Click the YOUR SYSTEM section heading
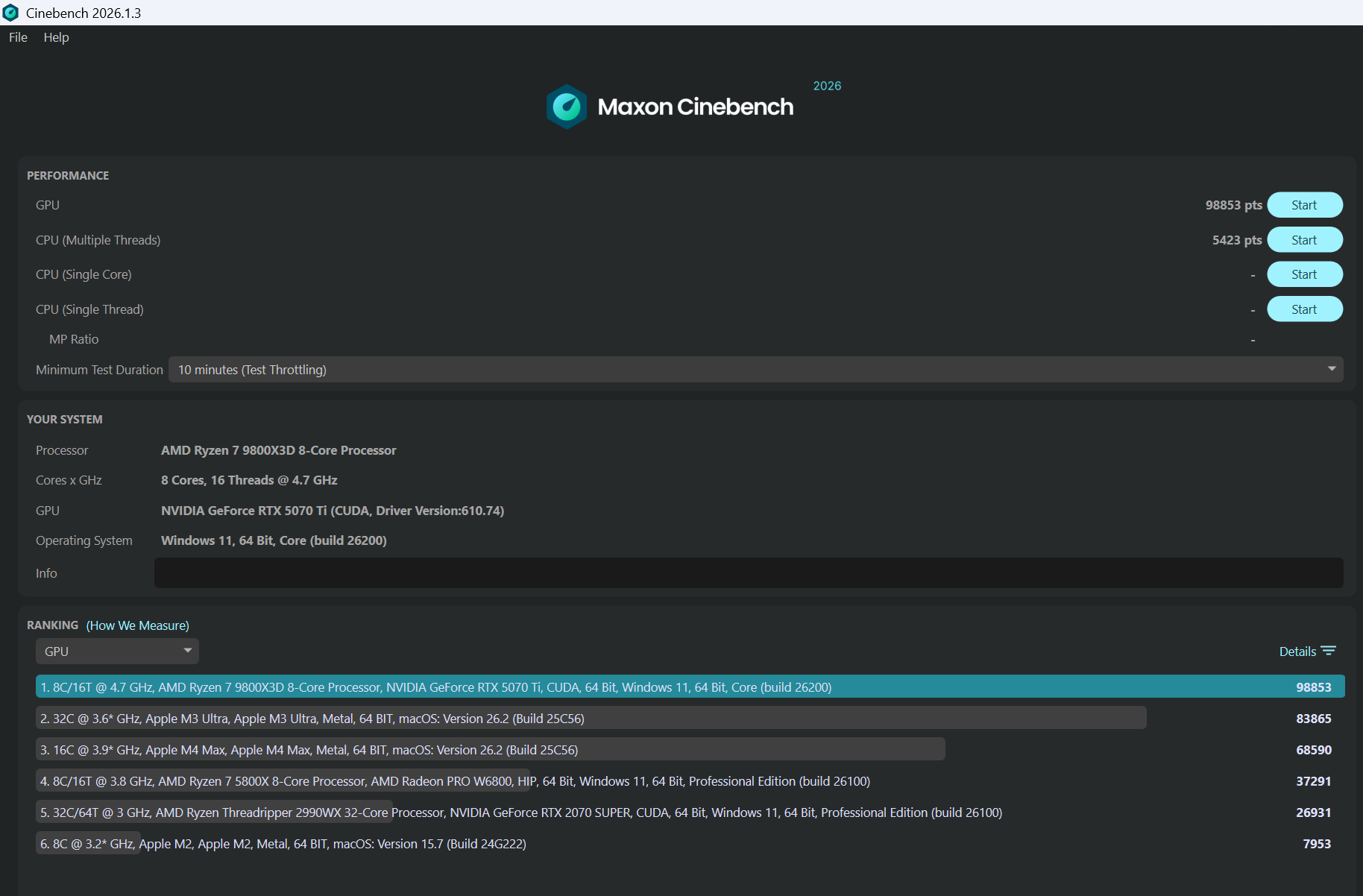Screen dimensions: 1363x896 pyautogui.click(x=65, y=419)
